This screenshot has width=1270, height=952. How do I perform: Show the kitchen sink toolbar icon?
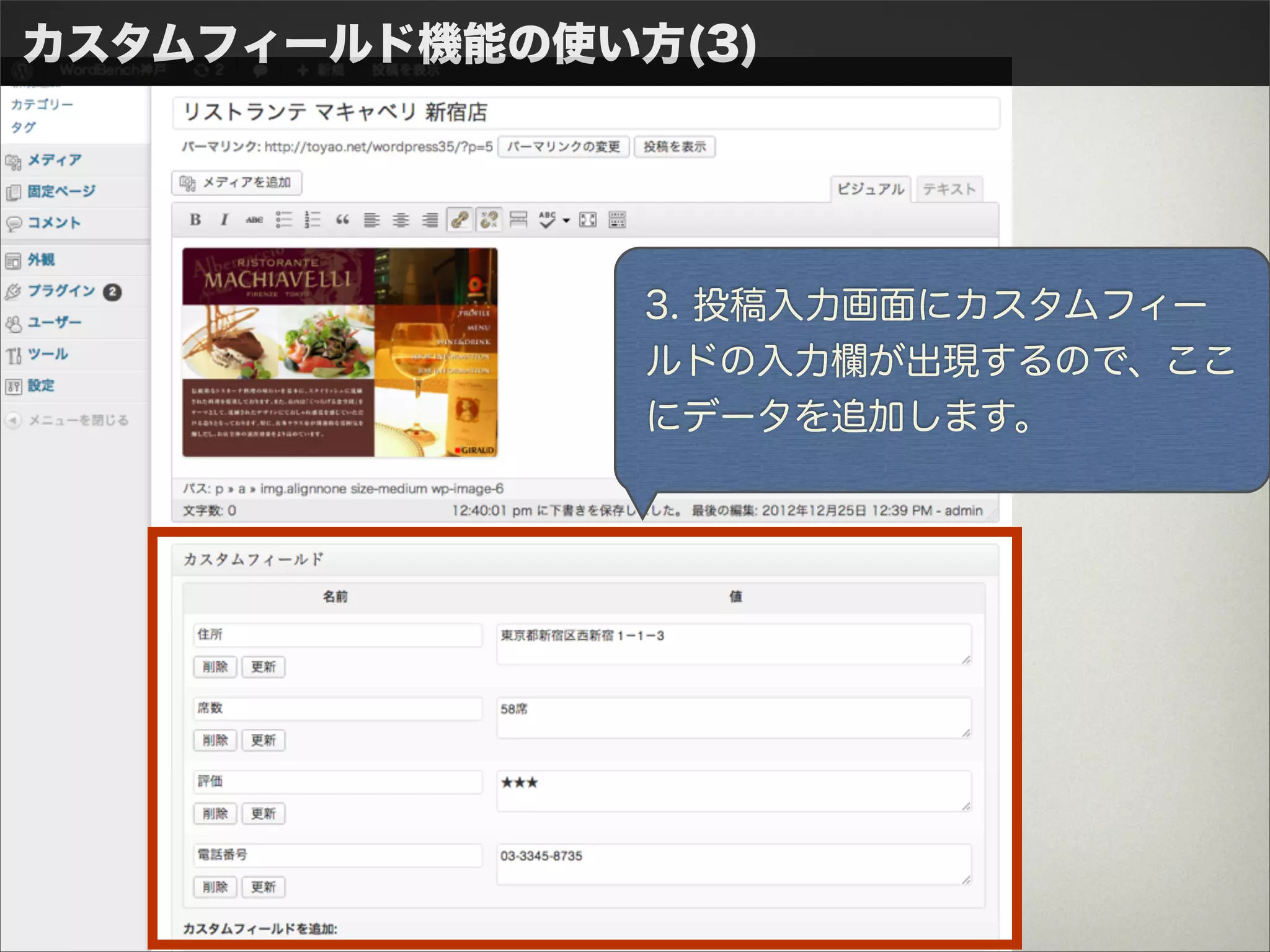tap(617, 219)
